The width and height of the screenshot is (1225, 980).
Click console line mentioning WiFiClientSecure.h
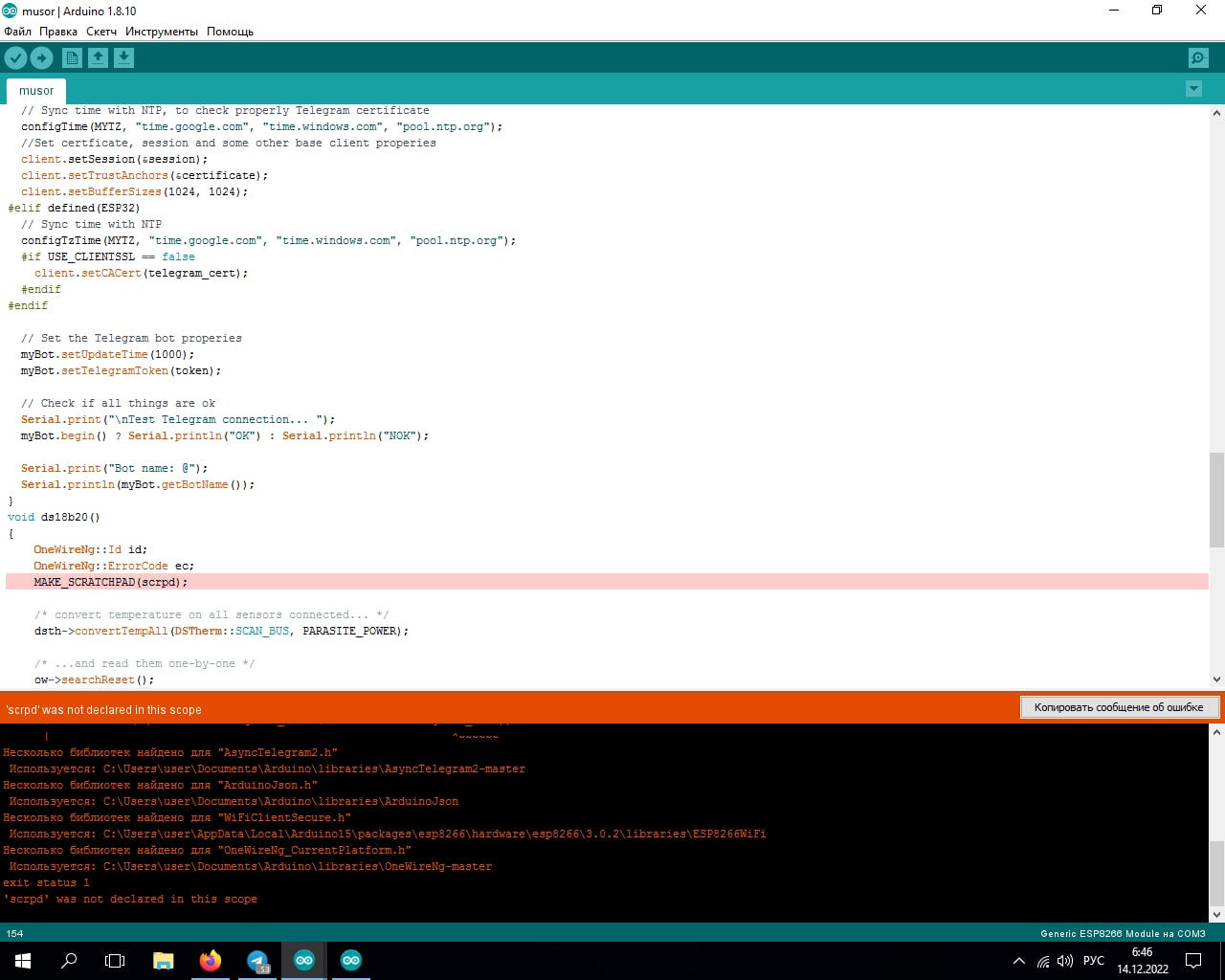click(177, 817)
